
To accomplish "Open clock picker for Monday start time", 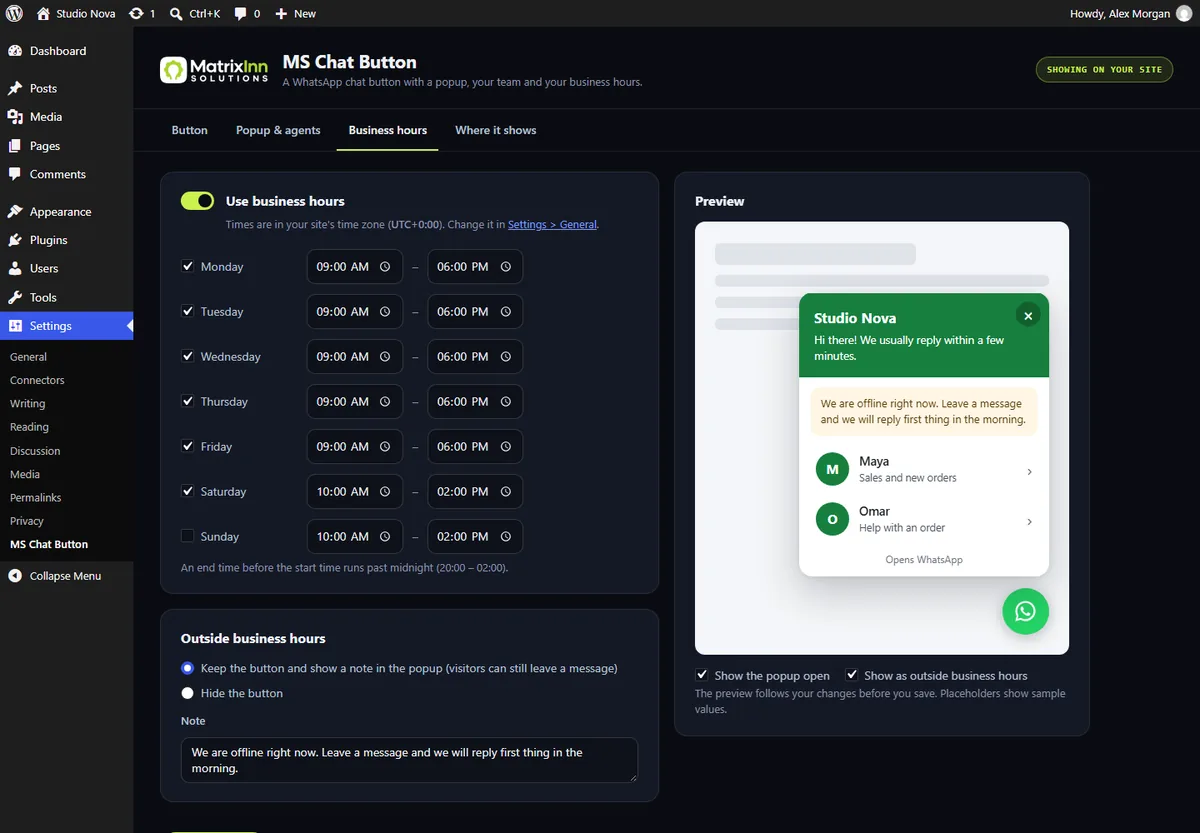I will tap(385, 267).
